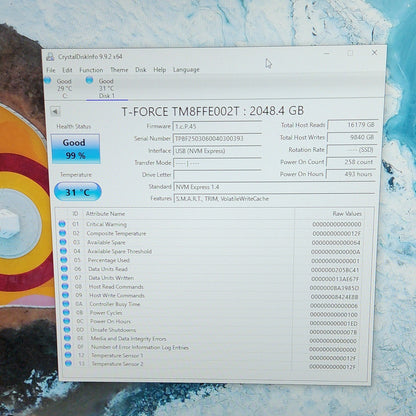Viewport: 416px width, 416px height.
Task: Click the Raw Values column header
Action: pyautogui.click(x=347, y=214)
